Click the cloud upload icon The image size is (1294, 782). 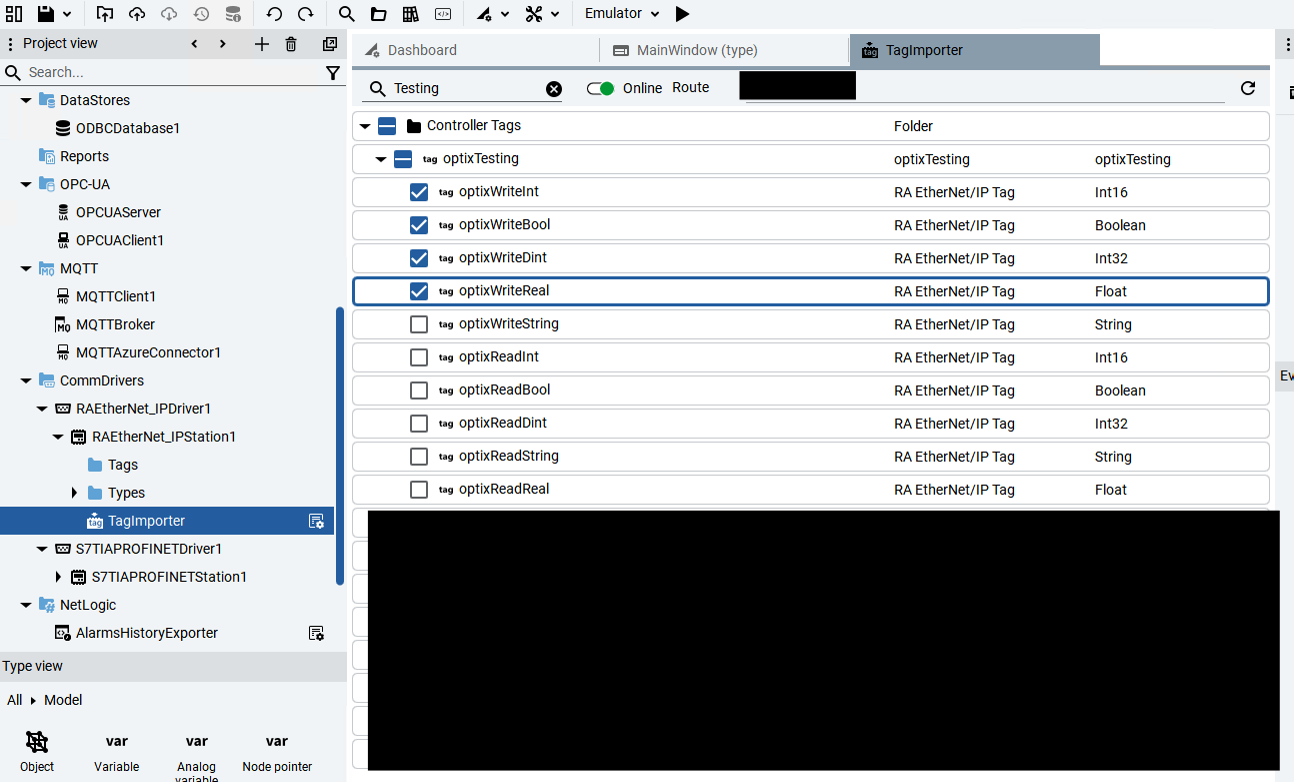(x=137, y=14)
